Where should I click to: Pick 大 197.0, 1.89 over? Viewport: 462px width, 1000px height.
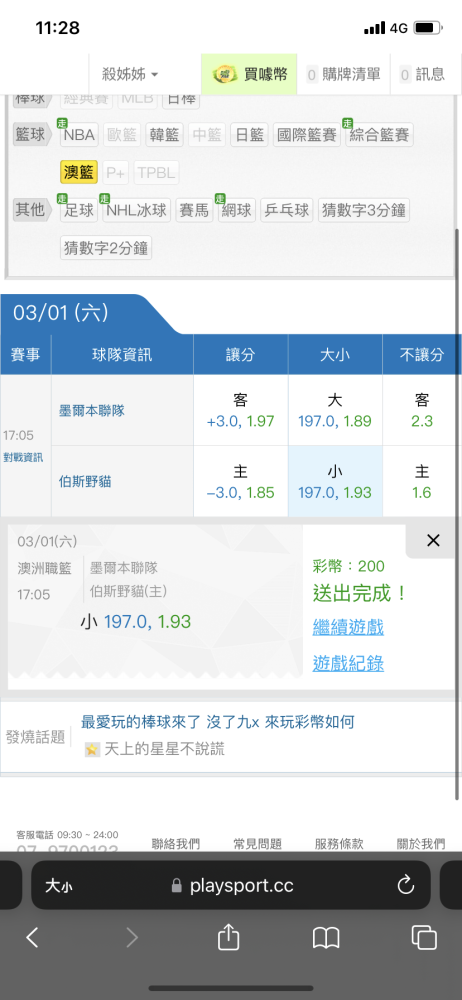[335, 410]
